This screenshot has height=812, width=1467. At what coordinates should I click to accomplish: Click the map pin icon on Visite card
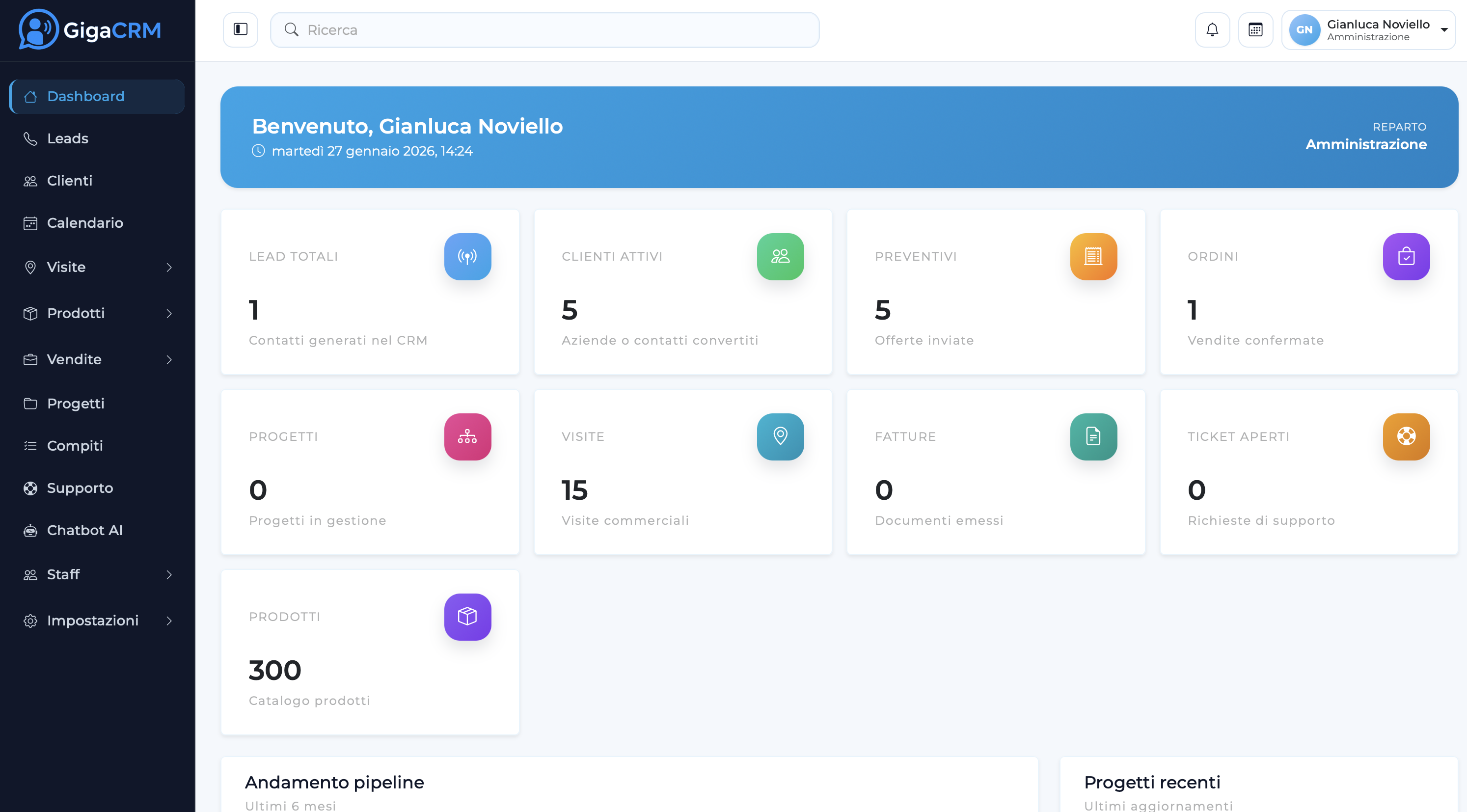point(780,437)
